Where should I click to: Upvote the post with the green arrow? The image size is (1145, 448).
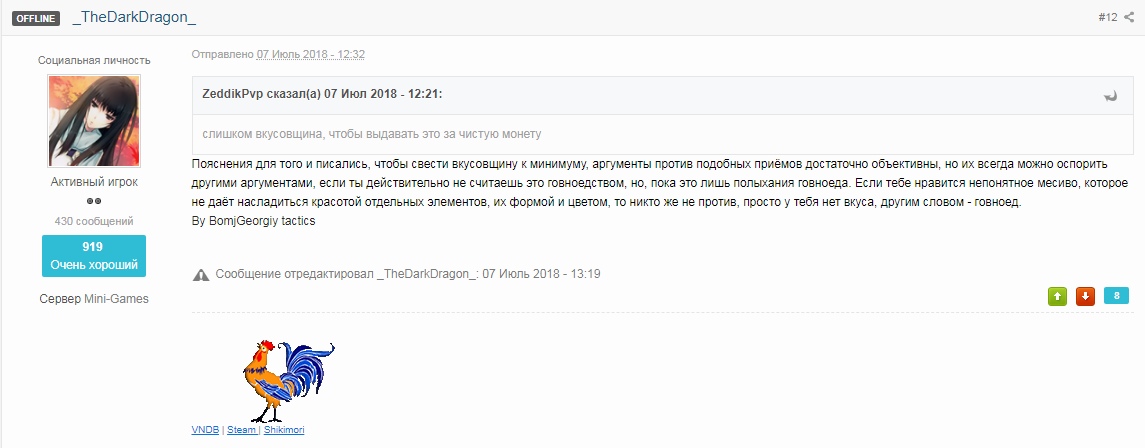pos(1057,296)
